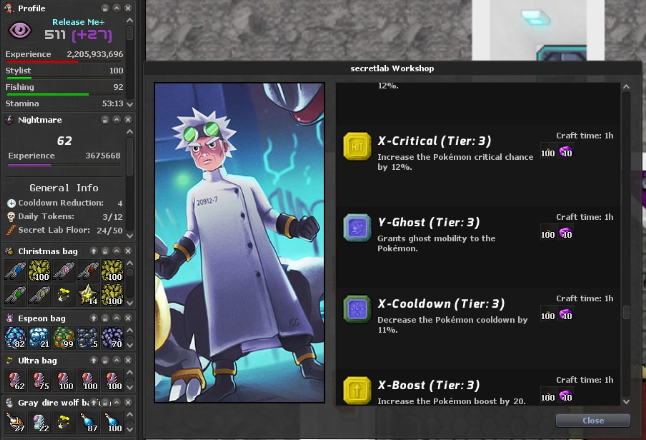Click the Stamina value 53:13
646x440 pixels.
[x=112, y=103]
